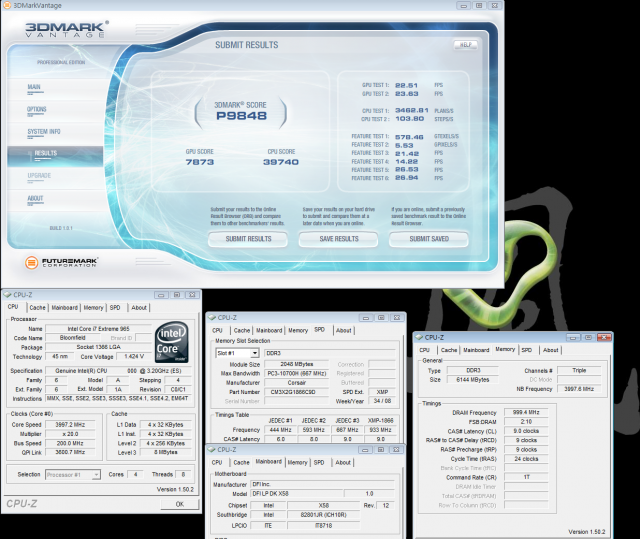Click the SUBMIT RESULTS button

point(248,239)
